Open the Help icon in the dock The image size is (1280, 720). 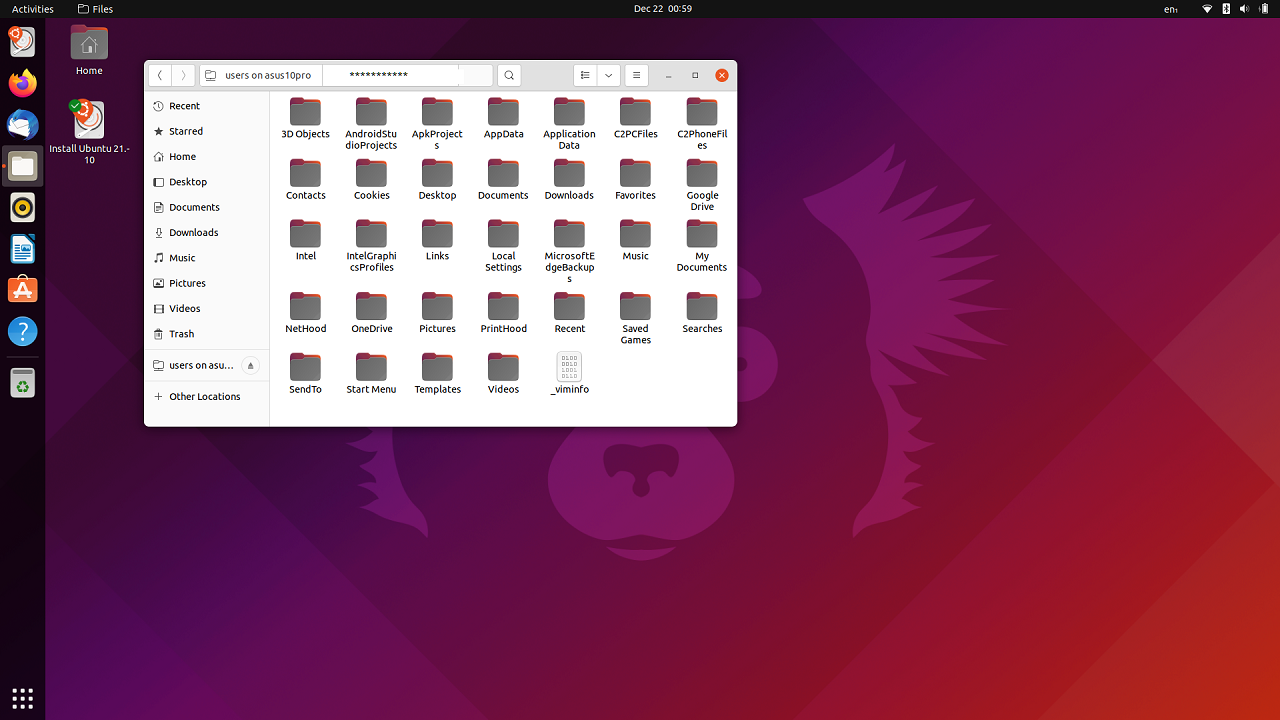22,331
